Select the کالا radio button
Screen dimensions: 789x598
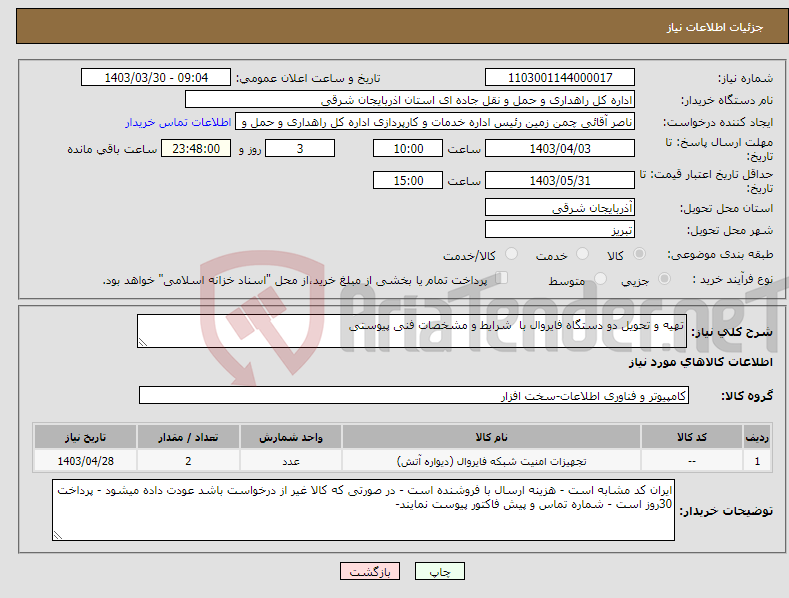point(639,254)
